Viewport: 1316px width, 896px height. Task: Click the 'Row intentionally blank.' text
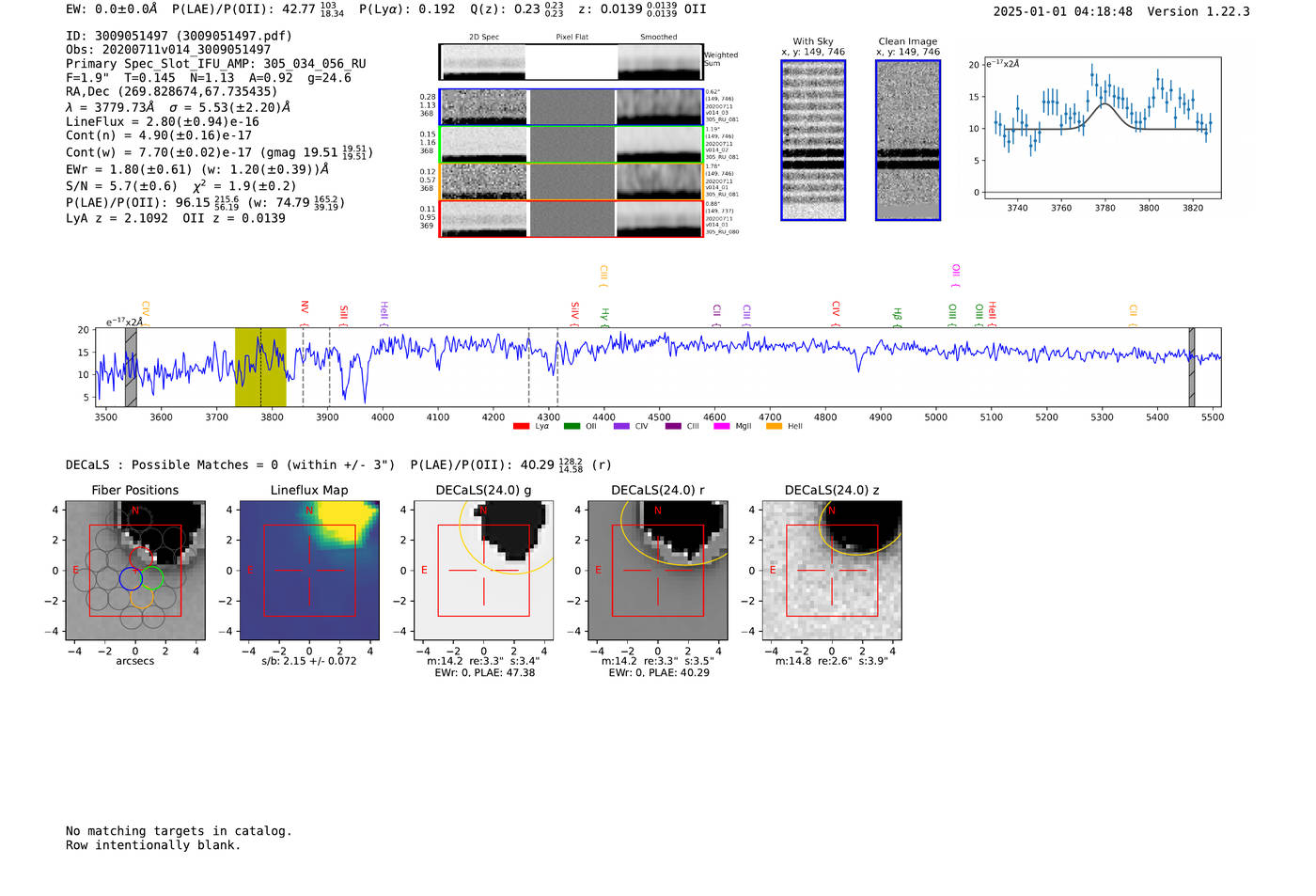point(153,845)
